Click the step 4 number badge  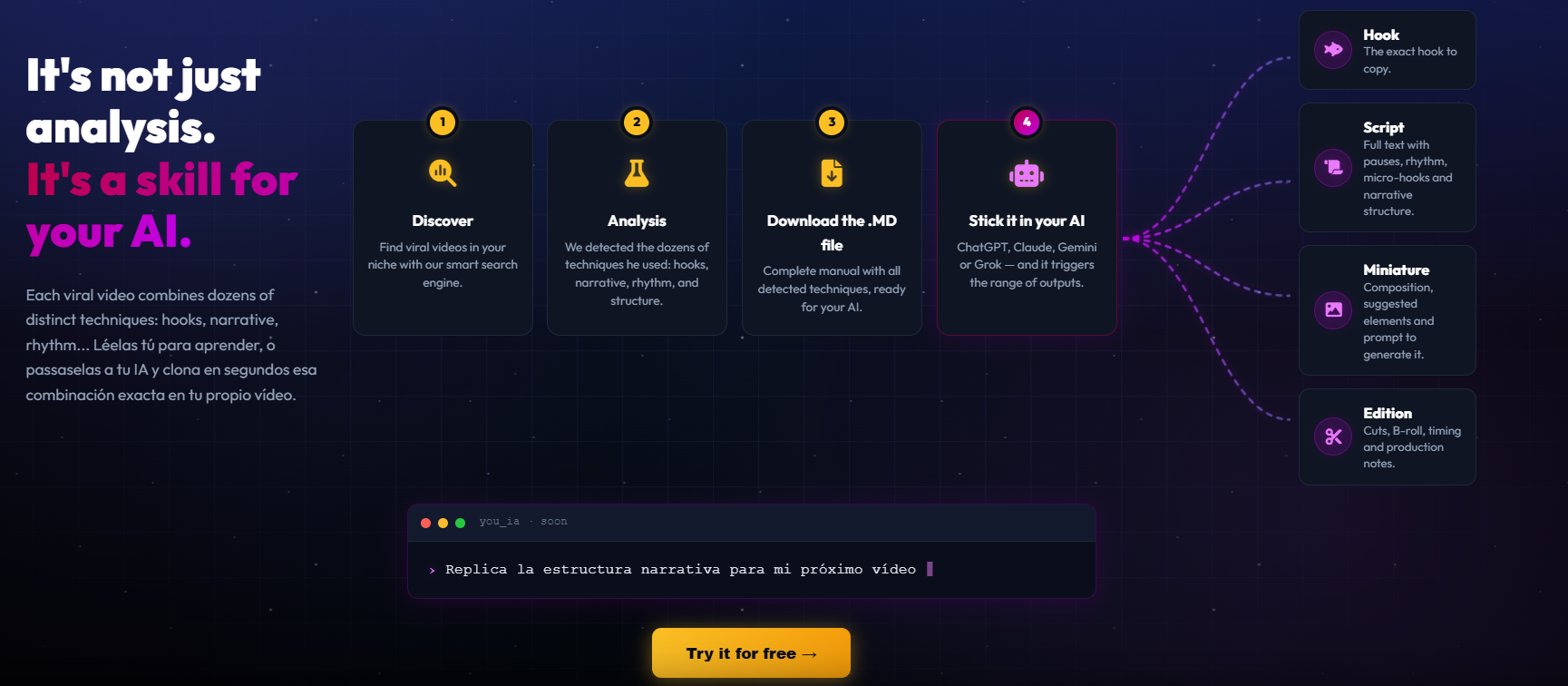coord(1026,122)
